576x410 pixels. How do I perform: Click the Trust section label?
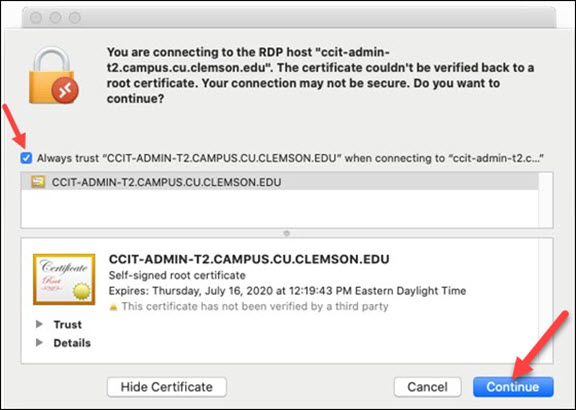68,324
